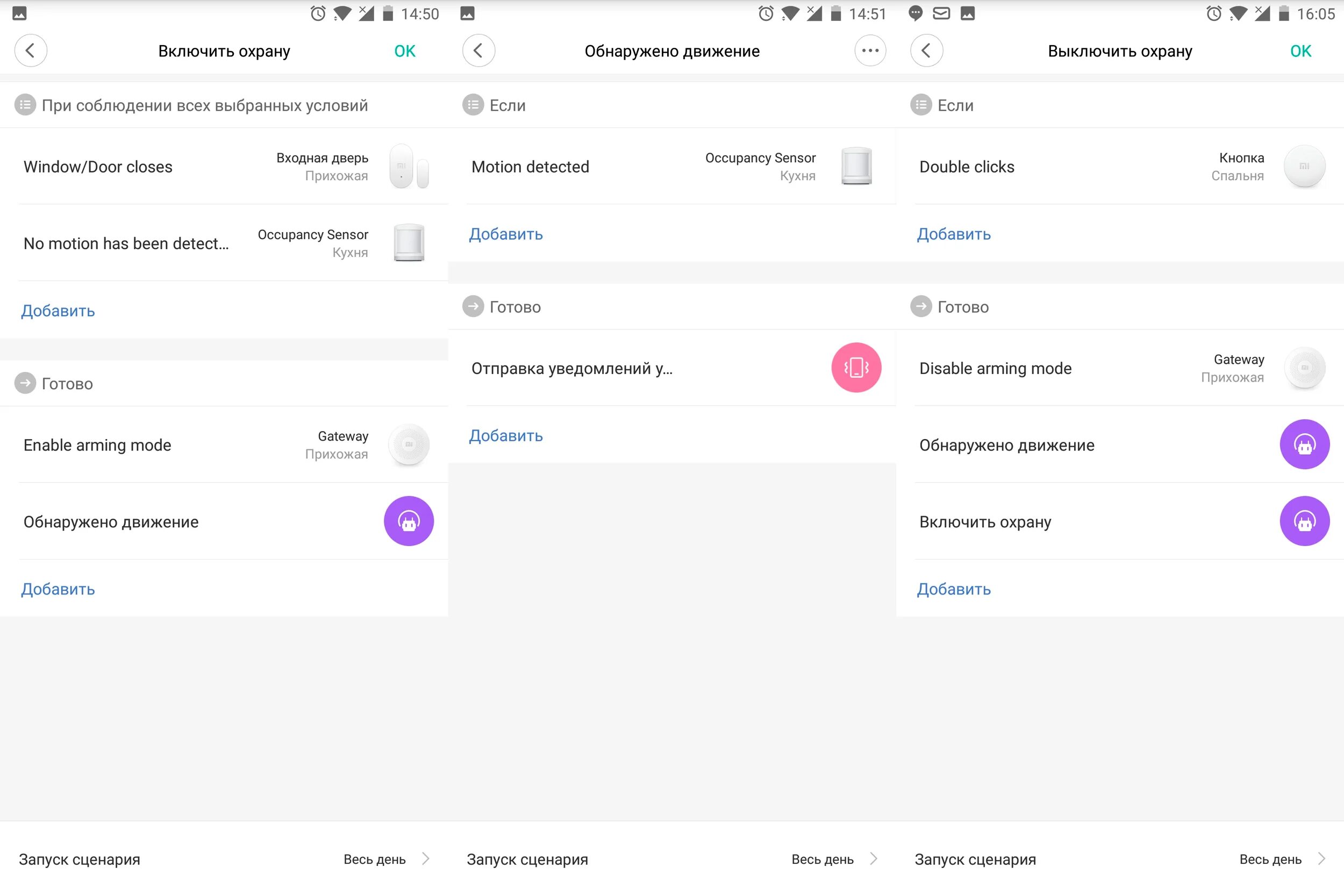This screenshot has height=896, width=1344.
Task: Tap the three-dots menu on Обнаружено движение
Action: 870,51
